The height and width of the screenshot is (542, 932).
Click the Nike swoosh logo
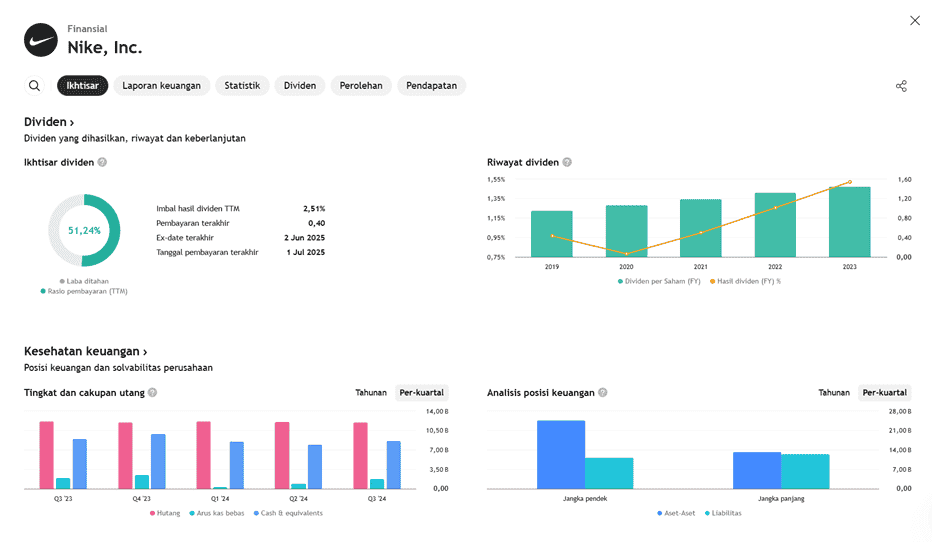click(41, 40)
